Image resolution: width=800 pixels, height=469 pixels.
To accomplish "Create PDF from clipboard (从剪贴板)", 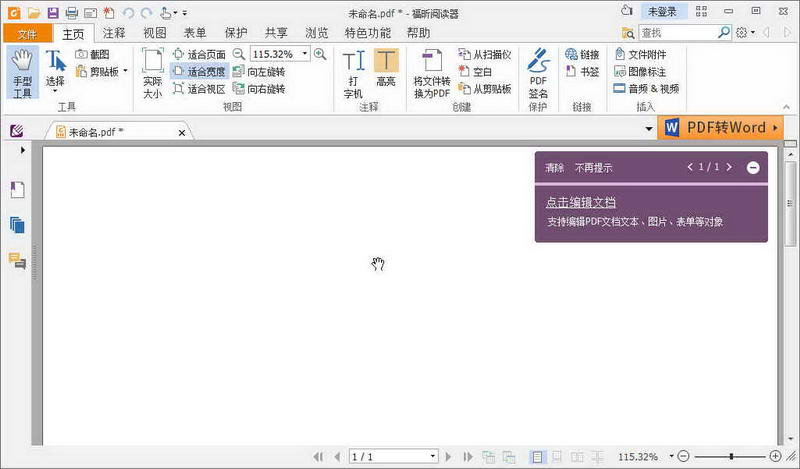I will (x=485, y=89).
